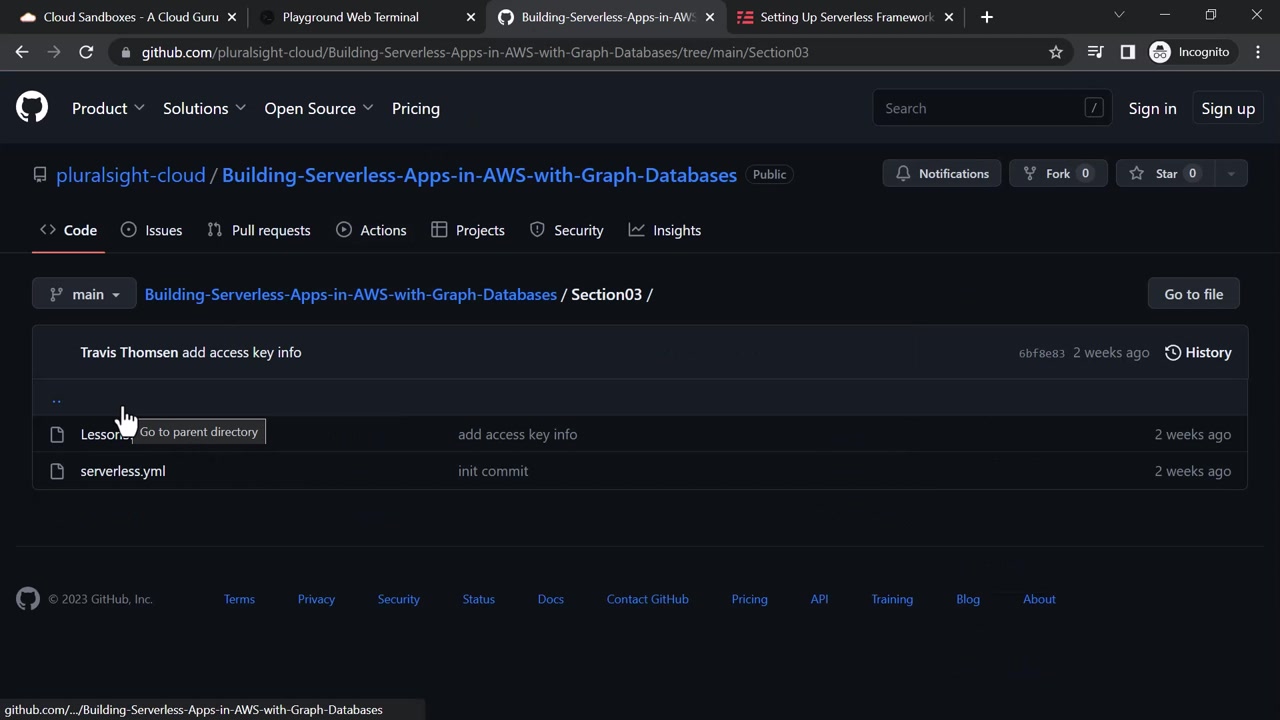Click the Go to file button
Screen dimensions: 1280x720
[1193, 294]
